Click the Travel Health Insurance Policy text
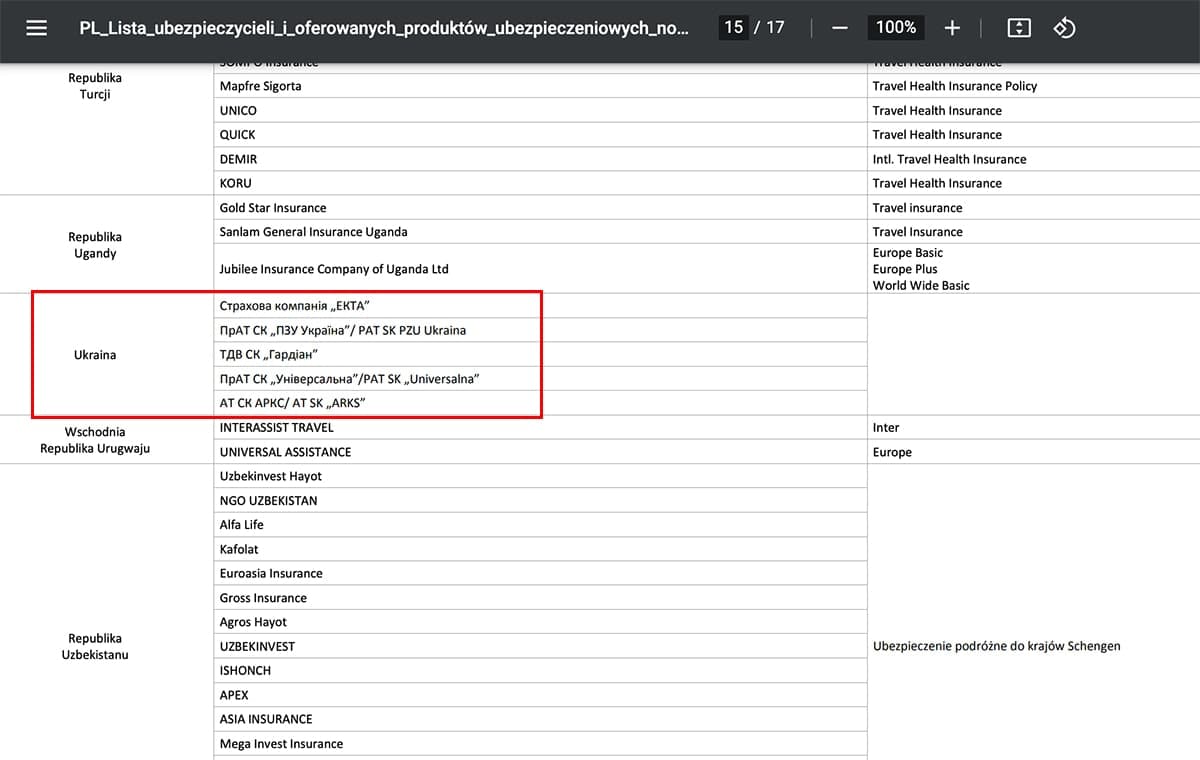This screenshot has width=1200, height=760. 955,86
